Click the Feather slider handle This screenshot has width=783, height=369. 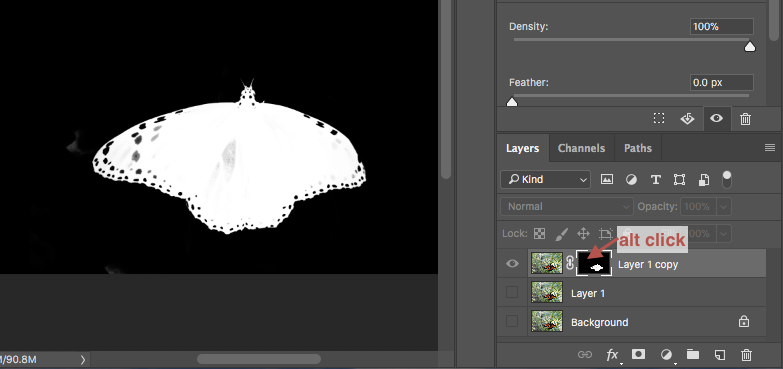coord(512,102)
